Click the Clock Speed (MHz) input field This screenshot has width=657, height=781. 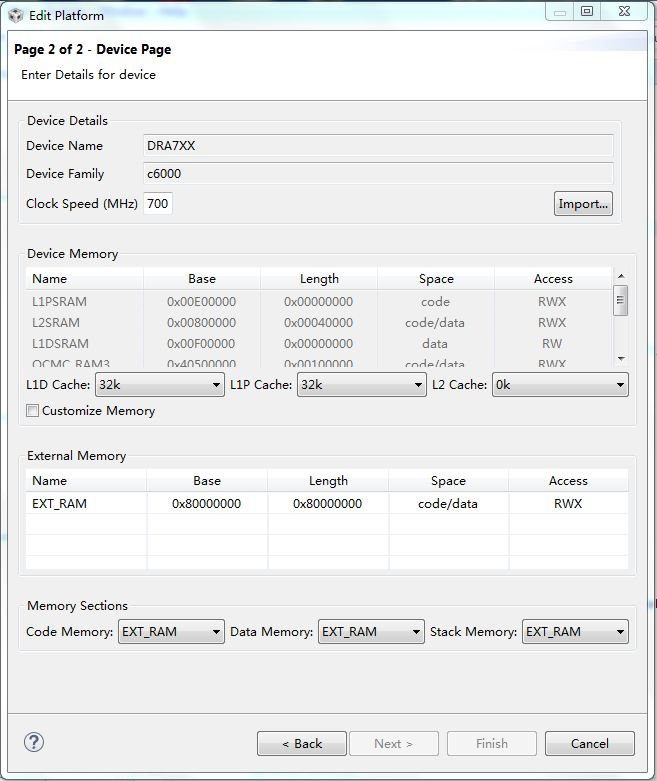coord(158,203)
